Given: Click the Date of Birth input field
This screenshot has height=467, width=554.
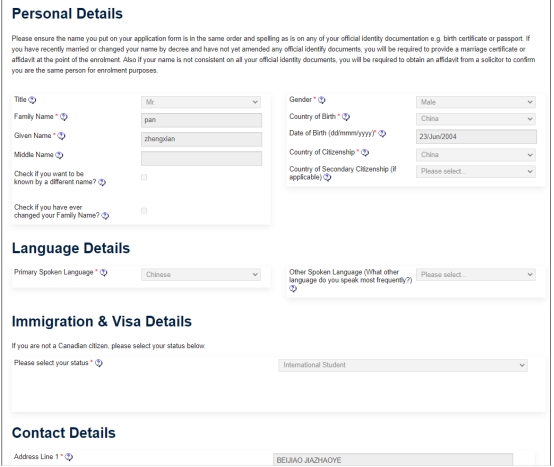Looking at the screenshot, I should (476, 137).
